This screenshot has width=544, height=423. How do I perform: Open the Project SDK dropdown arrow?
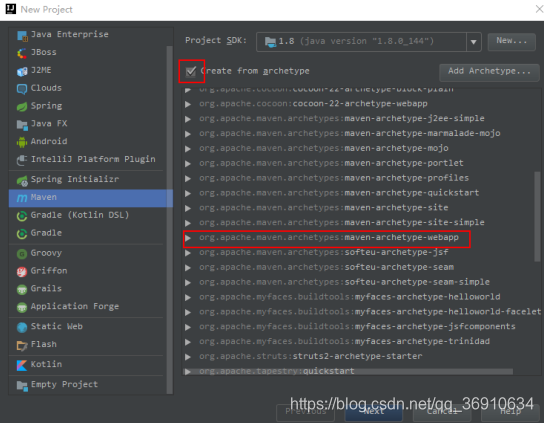click(474, 42)
